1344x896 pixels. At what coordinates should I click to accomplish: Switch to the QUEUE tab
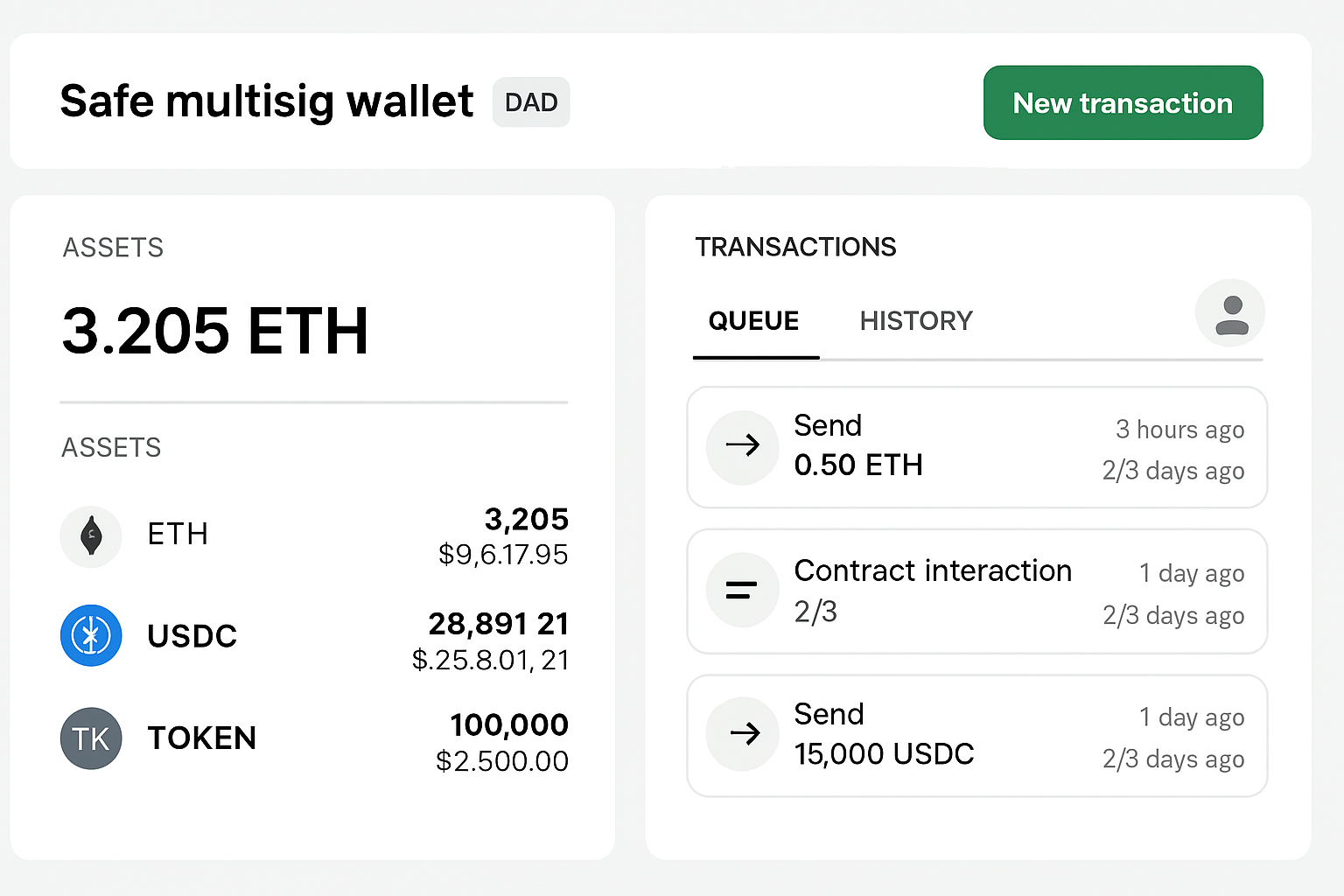(x=755, y=320)
